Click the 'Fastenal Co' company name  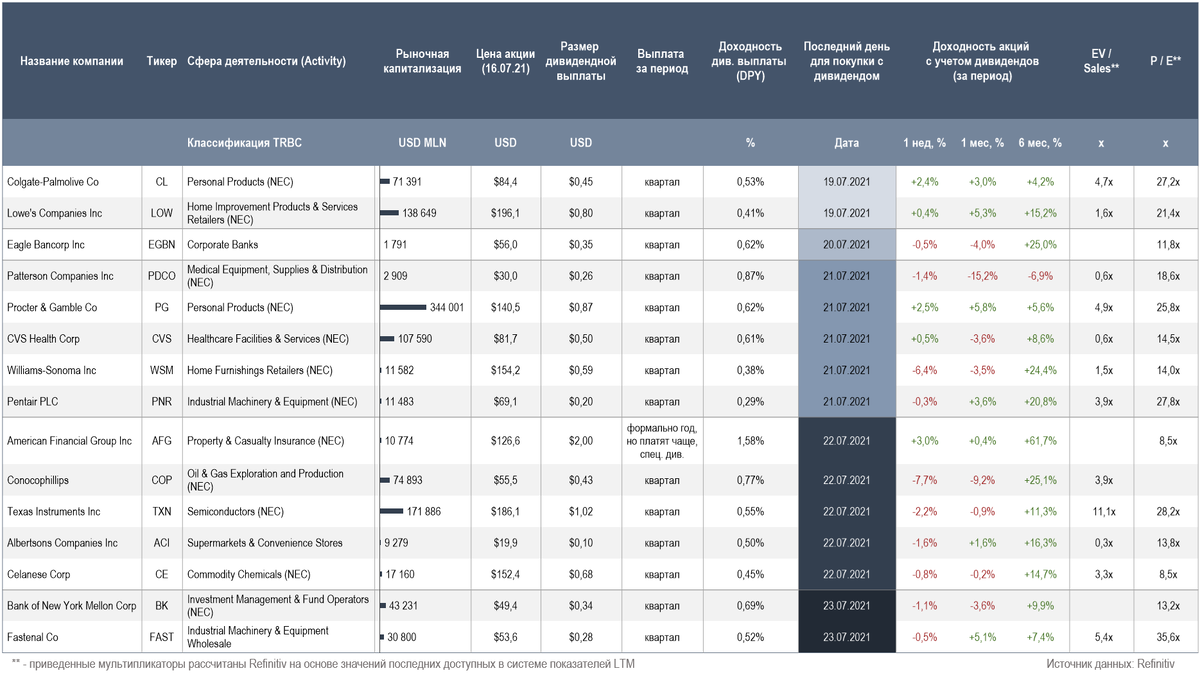(x=32, y=637)
